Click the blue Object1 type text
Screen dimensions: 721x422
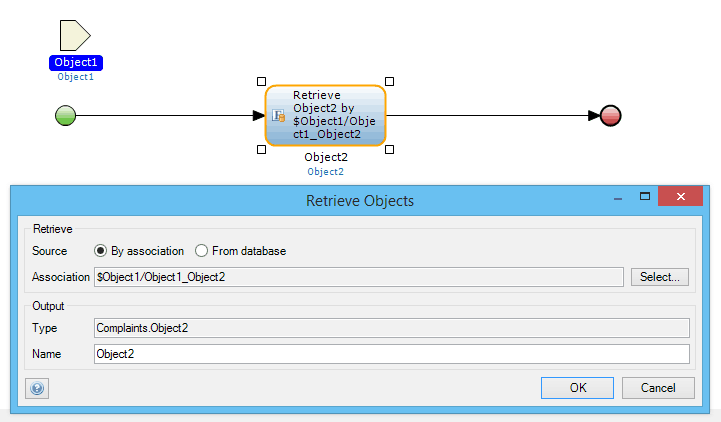pyautogui.click(x=75, y=77)
